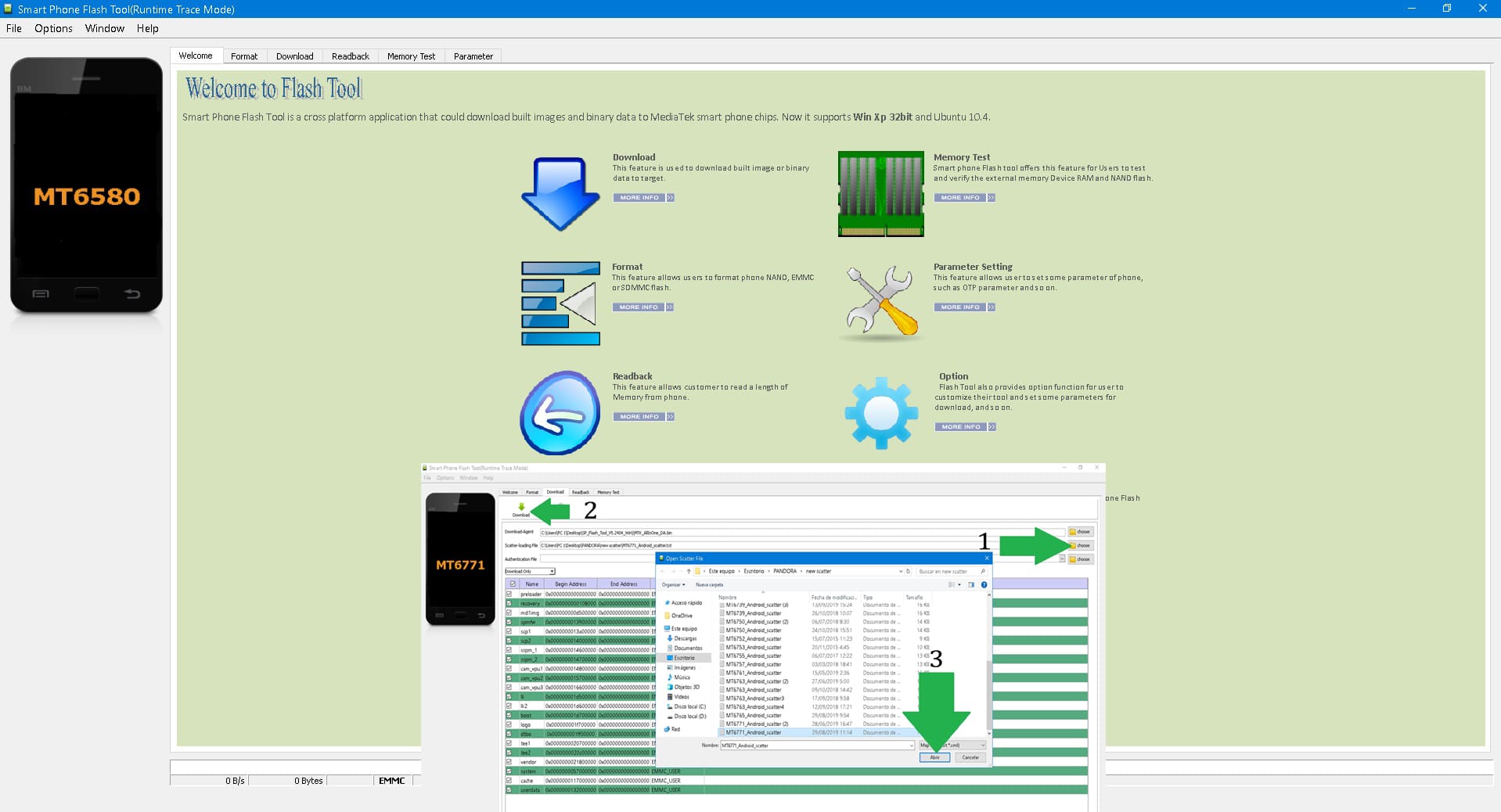Viewport: 1501px width, 812px height.
Task: Click the empty progress bar above status bar
Action: pyautogui.click(x=296, y=767)
